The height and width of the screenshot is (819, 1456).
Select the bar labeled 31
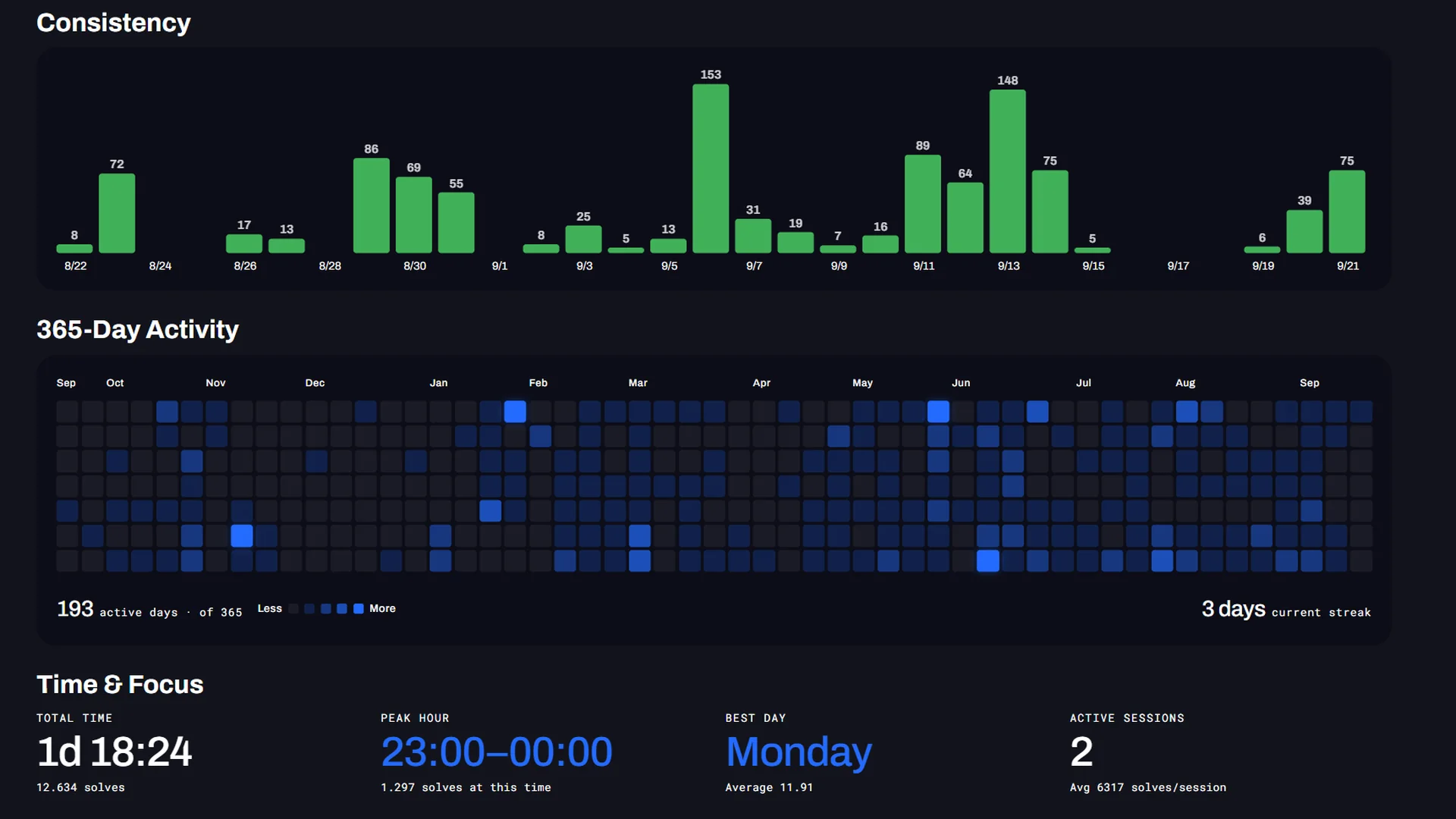click(753, 236)
